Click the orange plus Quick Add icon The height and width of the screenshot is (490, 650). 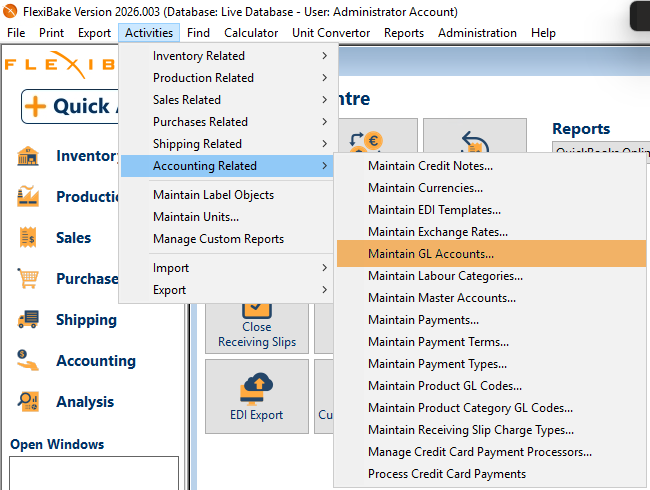[x=35, y=106]
